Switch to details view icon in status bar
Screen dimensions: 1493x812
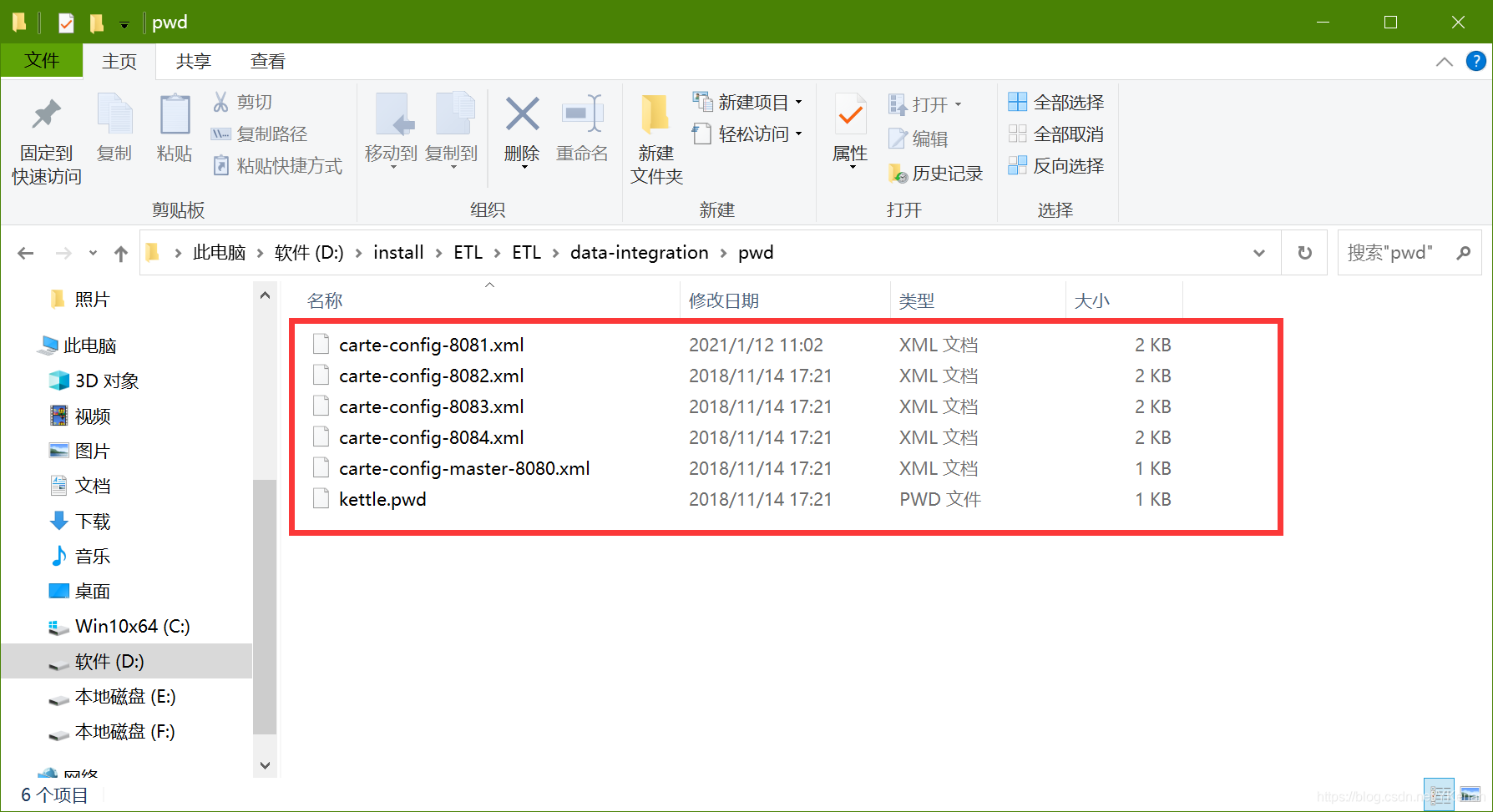[x=1440, y=794]
